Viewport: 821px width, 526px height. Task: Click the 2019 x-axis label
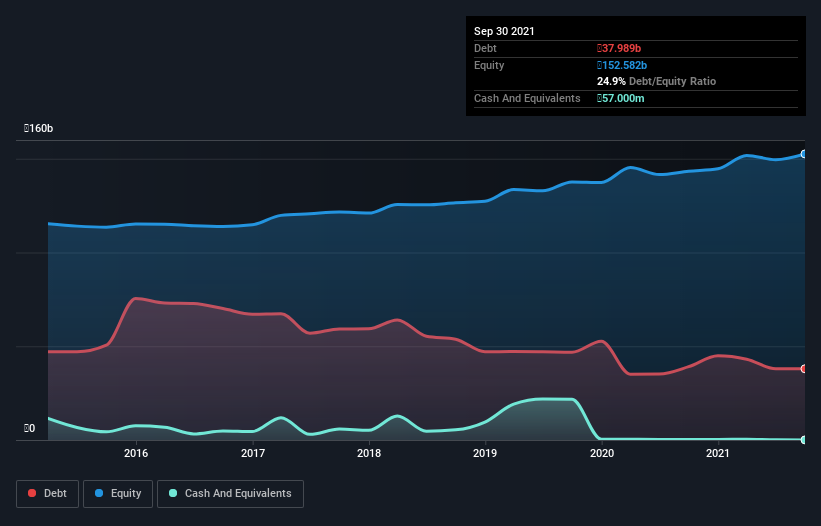click(485, 453)
